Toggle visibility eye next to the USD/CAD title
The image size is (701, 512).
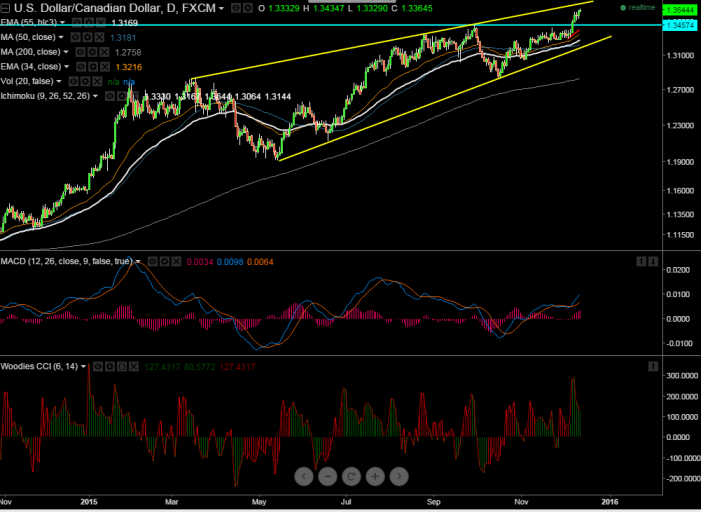pyautogui.click(x=236, y=8)
